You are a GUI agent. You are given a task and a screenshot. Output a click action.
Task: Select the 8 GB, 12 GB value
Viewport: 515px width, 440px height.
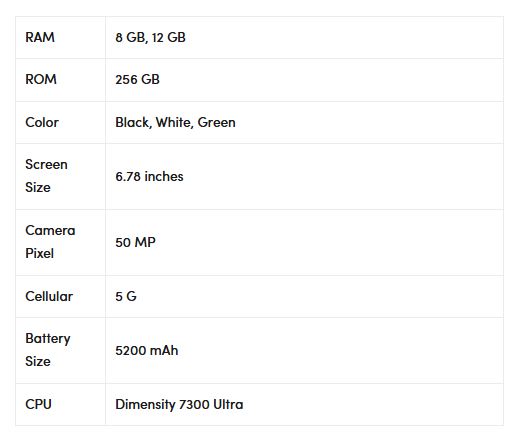[150, 37]
